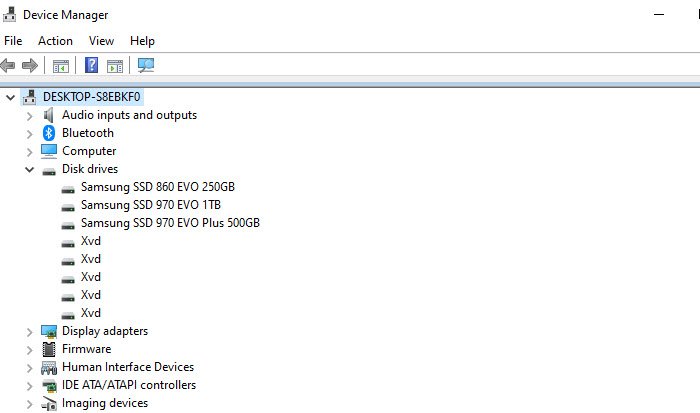Click the Show/Hide Action Pane toolbar icon
Image resolution: width=700 pixels, height=413 pixels.
click(x=115, y=66)
